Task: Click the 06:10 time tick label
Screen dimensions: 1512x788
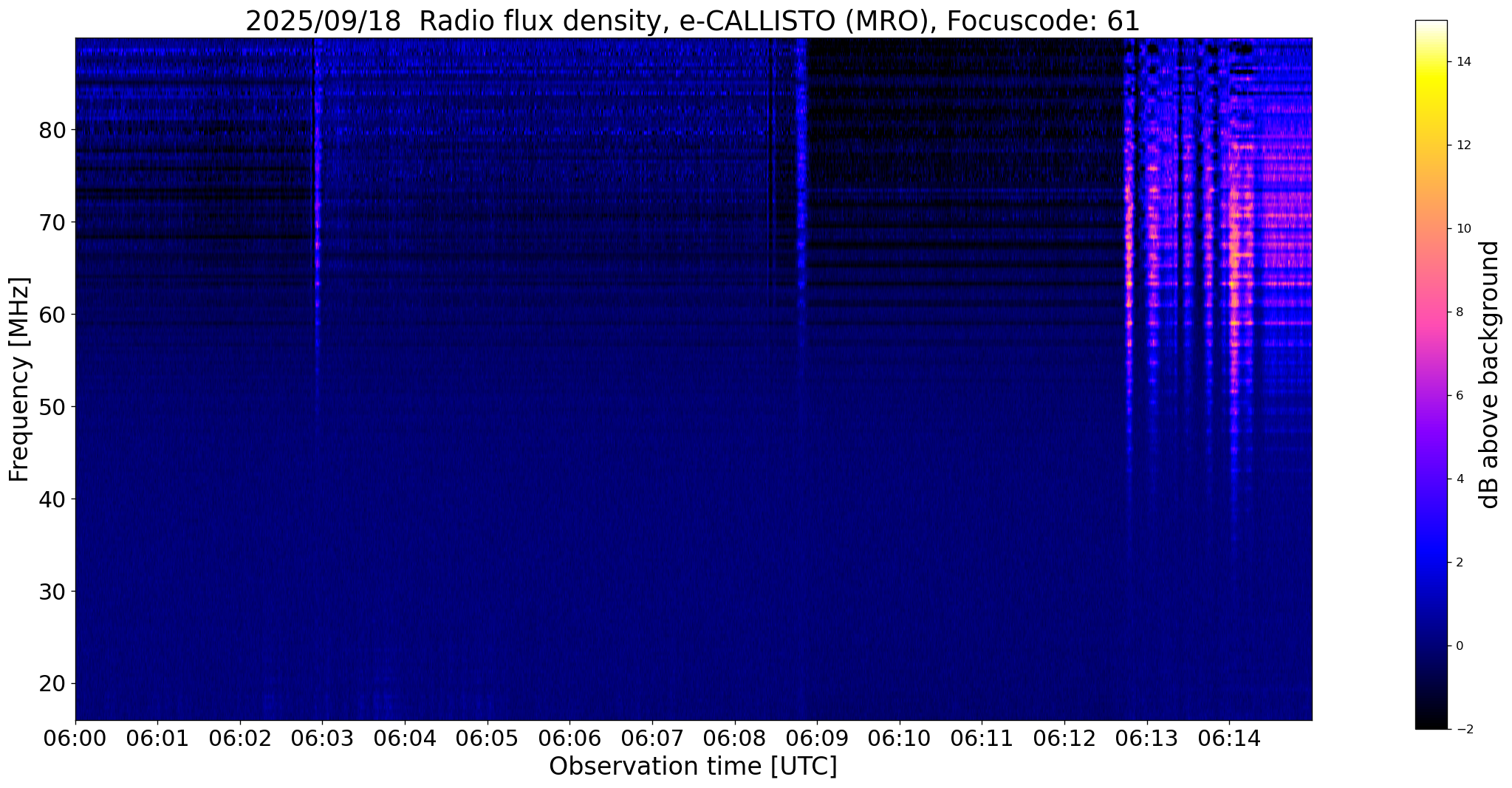Action: click(900, 739)
